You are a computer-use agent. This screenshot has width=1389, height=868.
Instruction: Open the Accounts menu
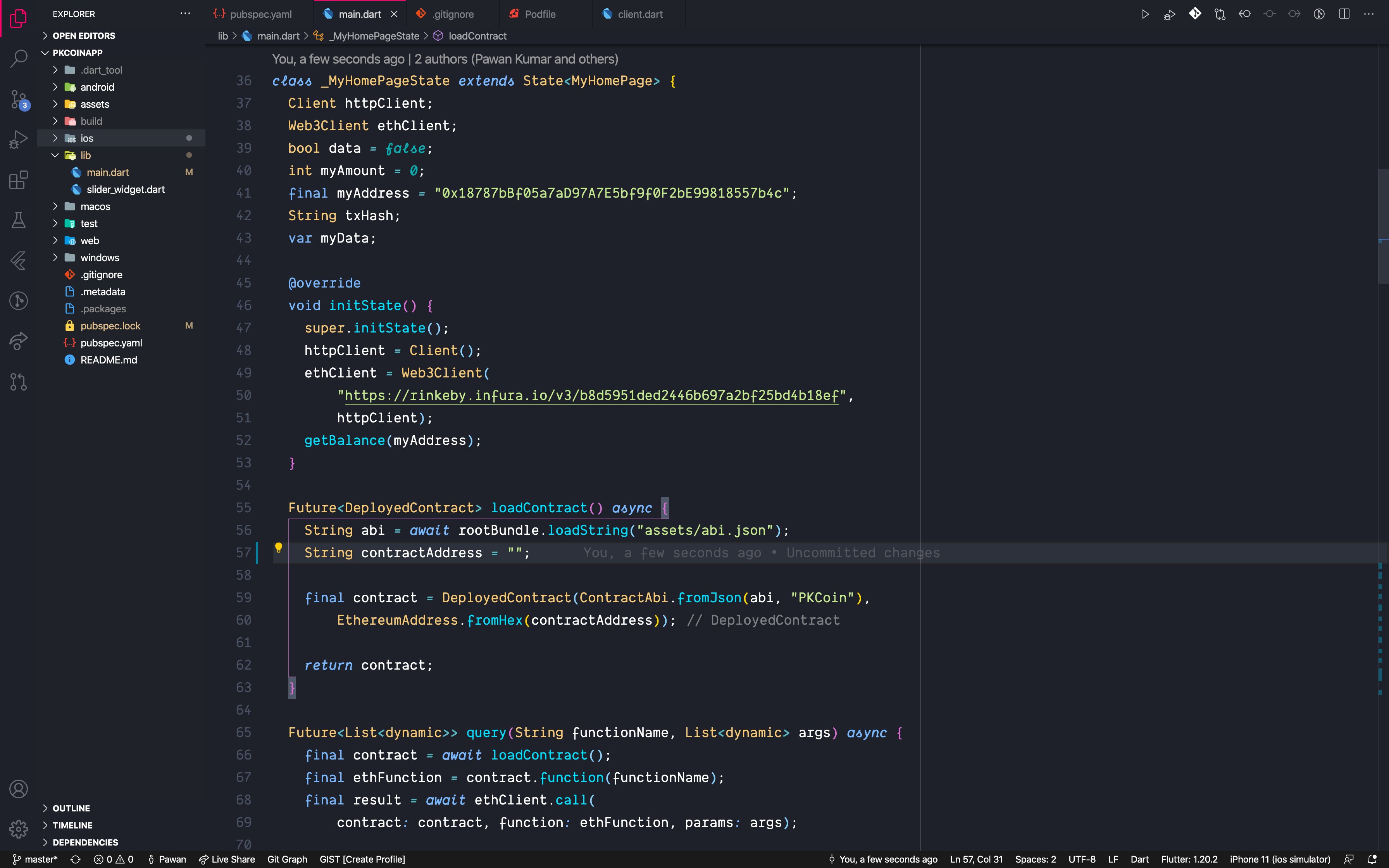pos(18,789)
